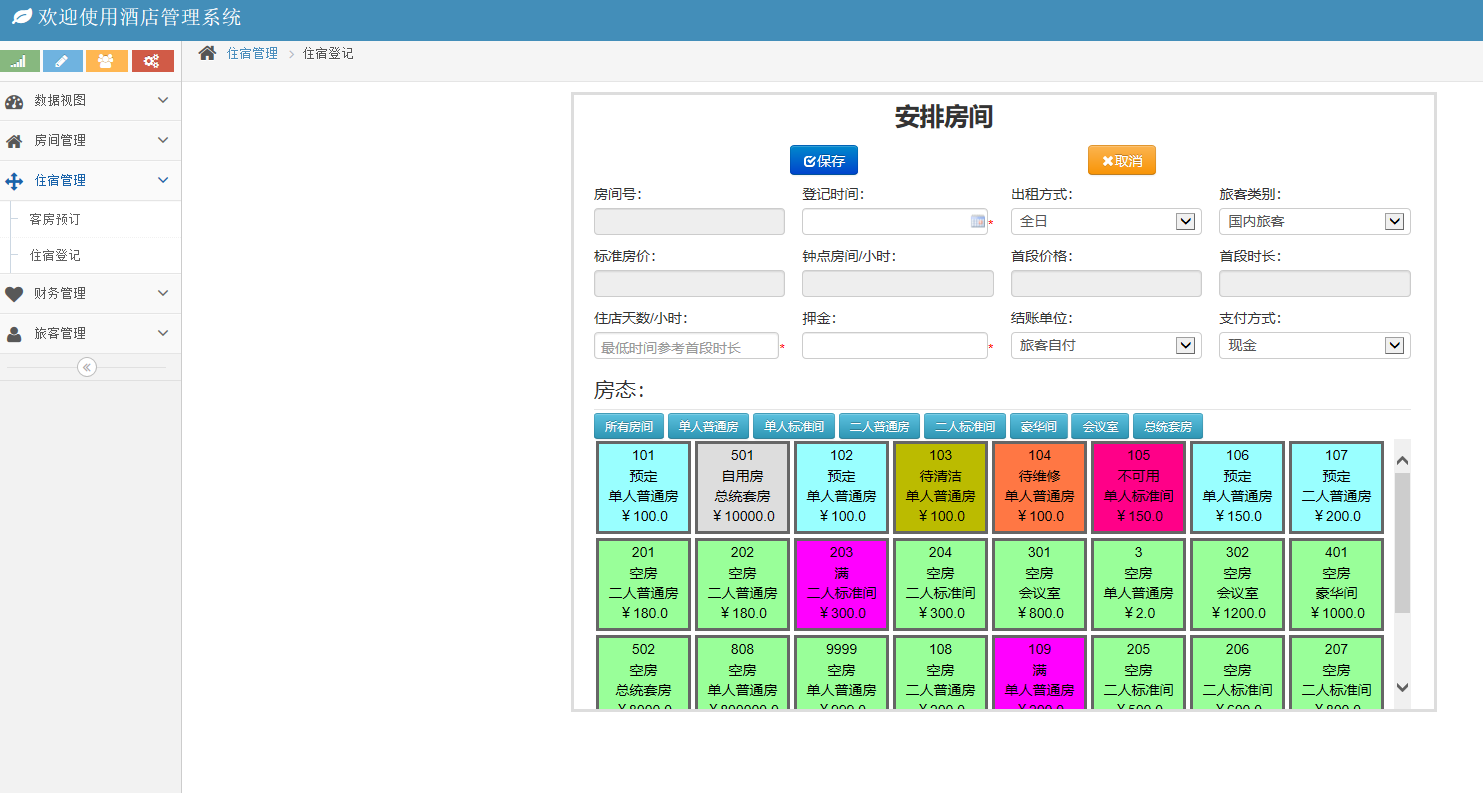Filter by 二人普通房
This screenshot has height=793, width=1483.
pos(879,426)
